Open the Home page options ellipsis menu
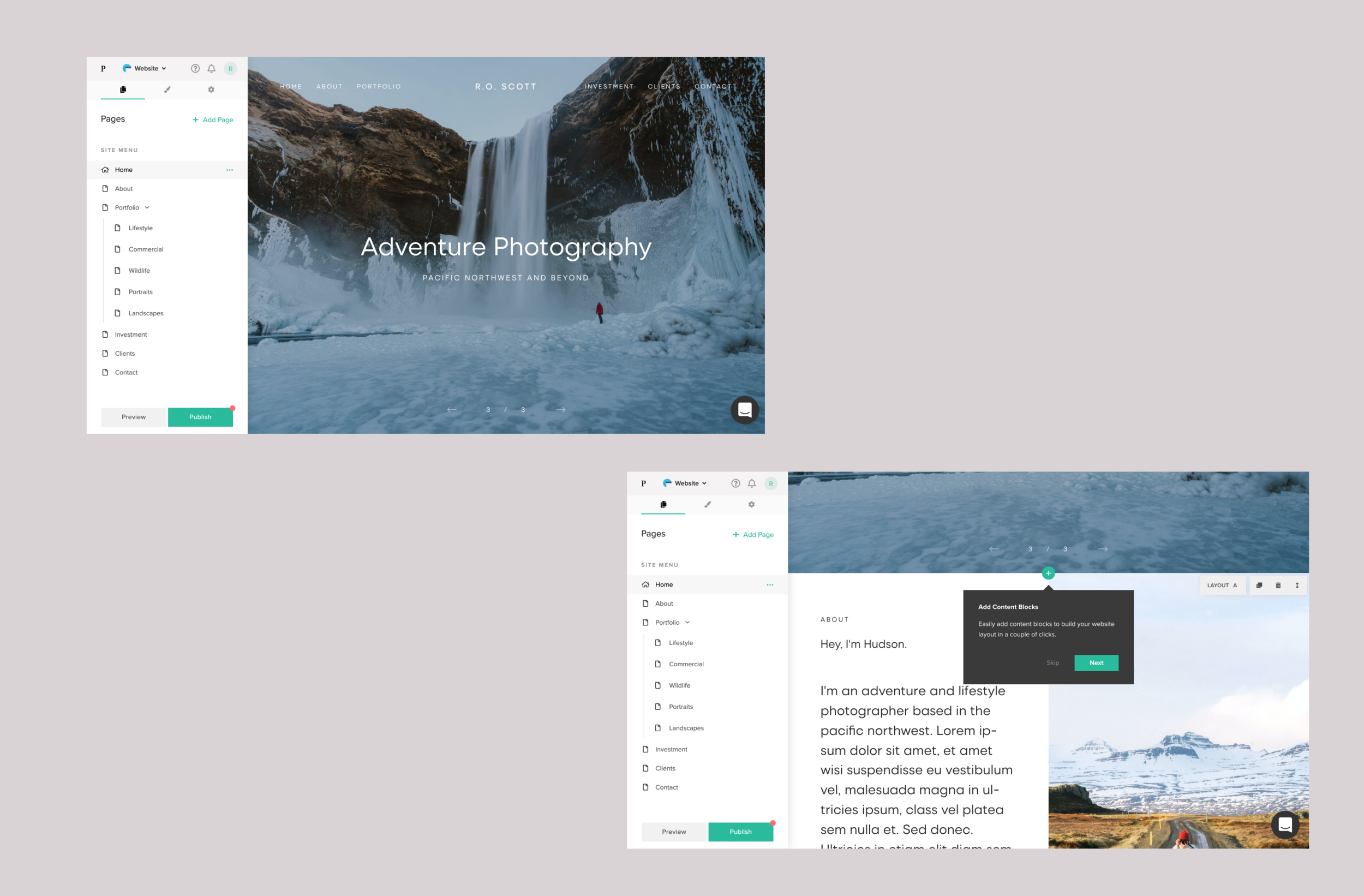Screen dimensions: 1364x896 229,170
